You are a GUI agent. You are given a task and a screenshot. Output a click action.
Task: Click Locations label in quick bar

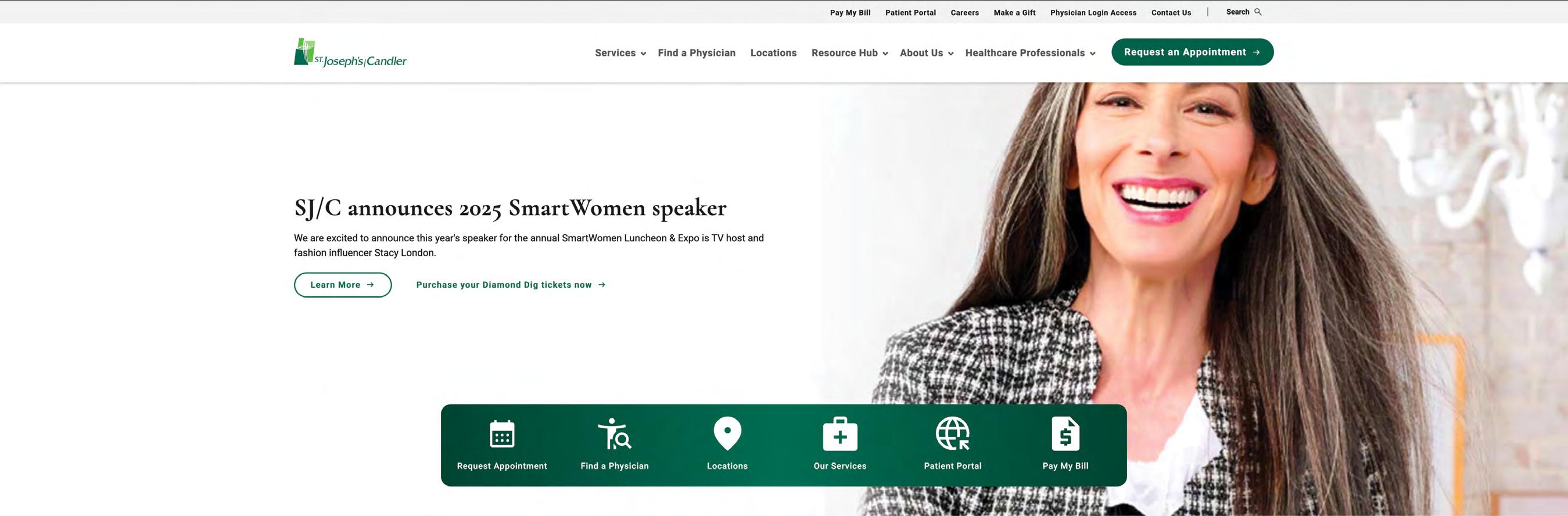pos(727,466)
